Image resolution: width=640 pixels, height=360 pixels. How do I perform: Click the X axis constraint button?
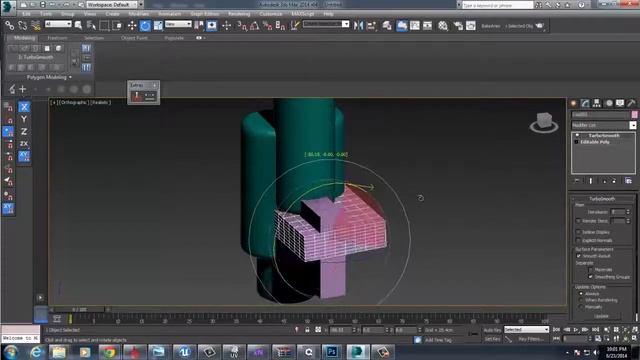24,107
